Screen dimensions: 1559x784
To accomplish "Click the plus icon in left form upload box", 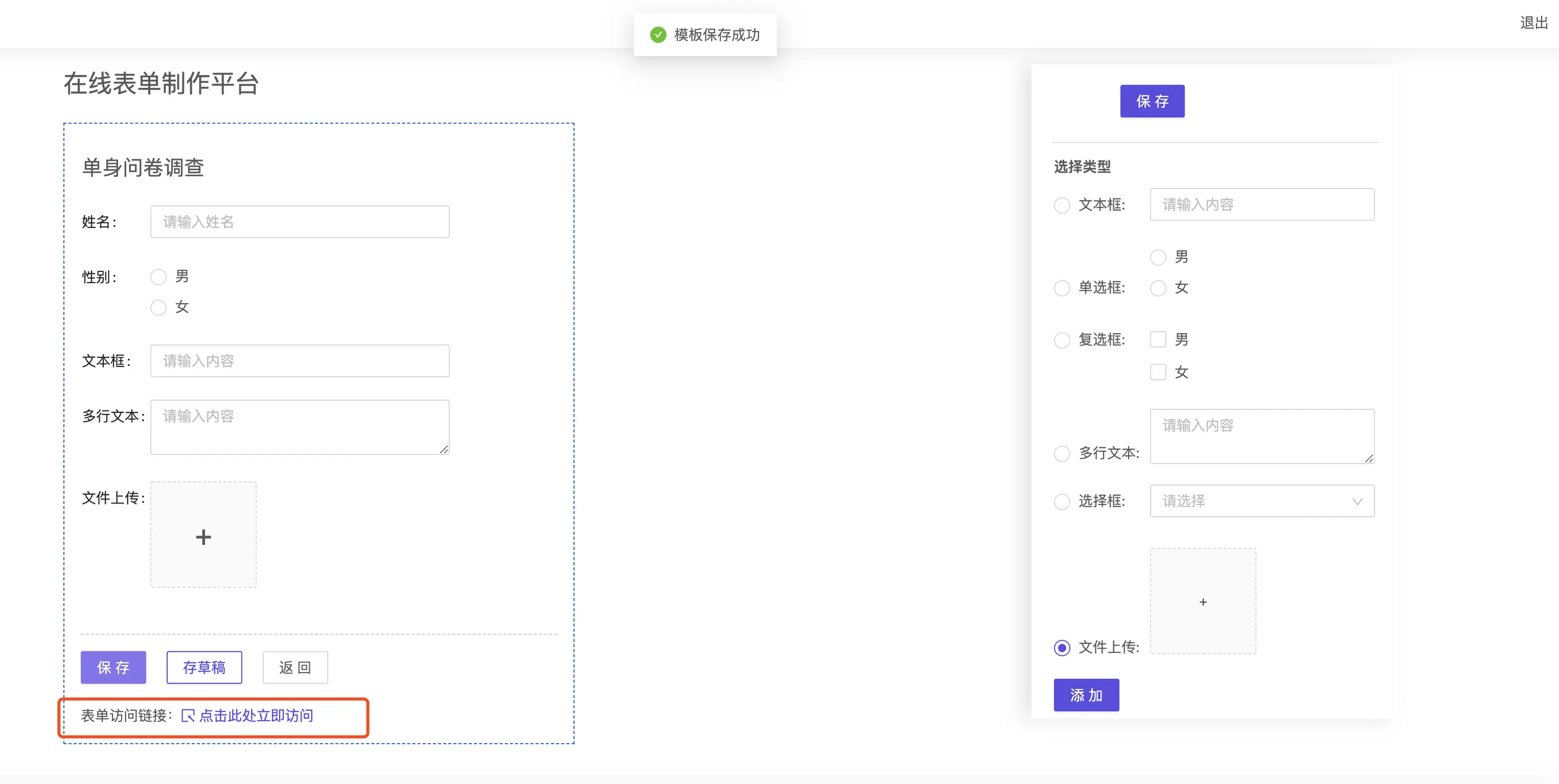I will click(203, 537).
